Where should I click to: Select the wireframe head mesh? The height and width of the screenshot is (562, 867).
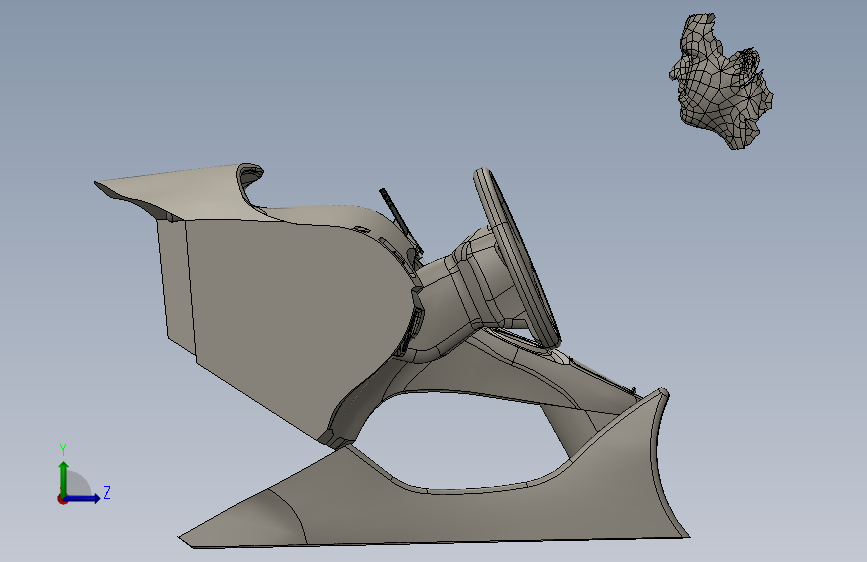pos(720,81)
